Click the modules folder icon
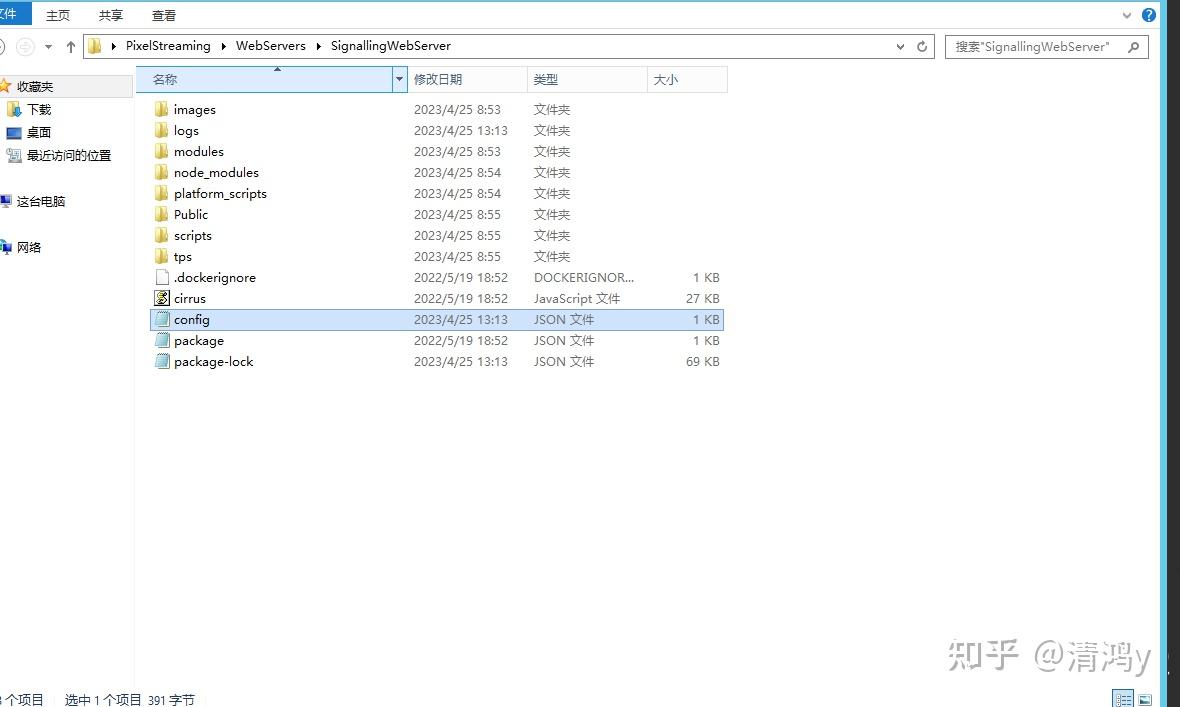 click(162, 151)
